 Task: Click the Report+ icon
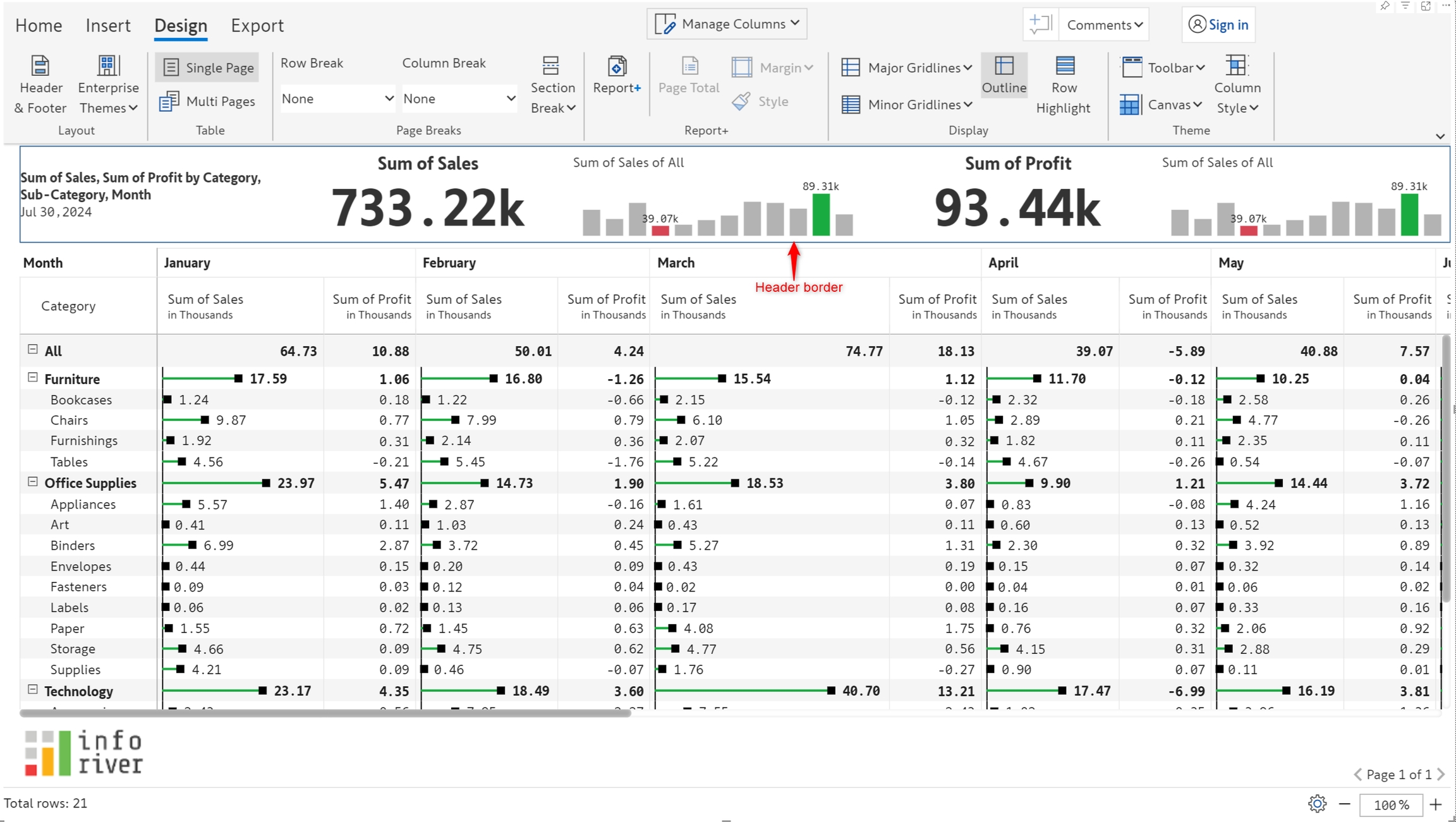(616, 75)
